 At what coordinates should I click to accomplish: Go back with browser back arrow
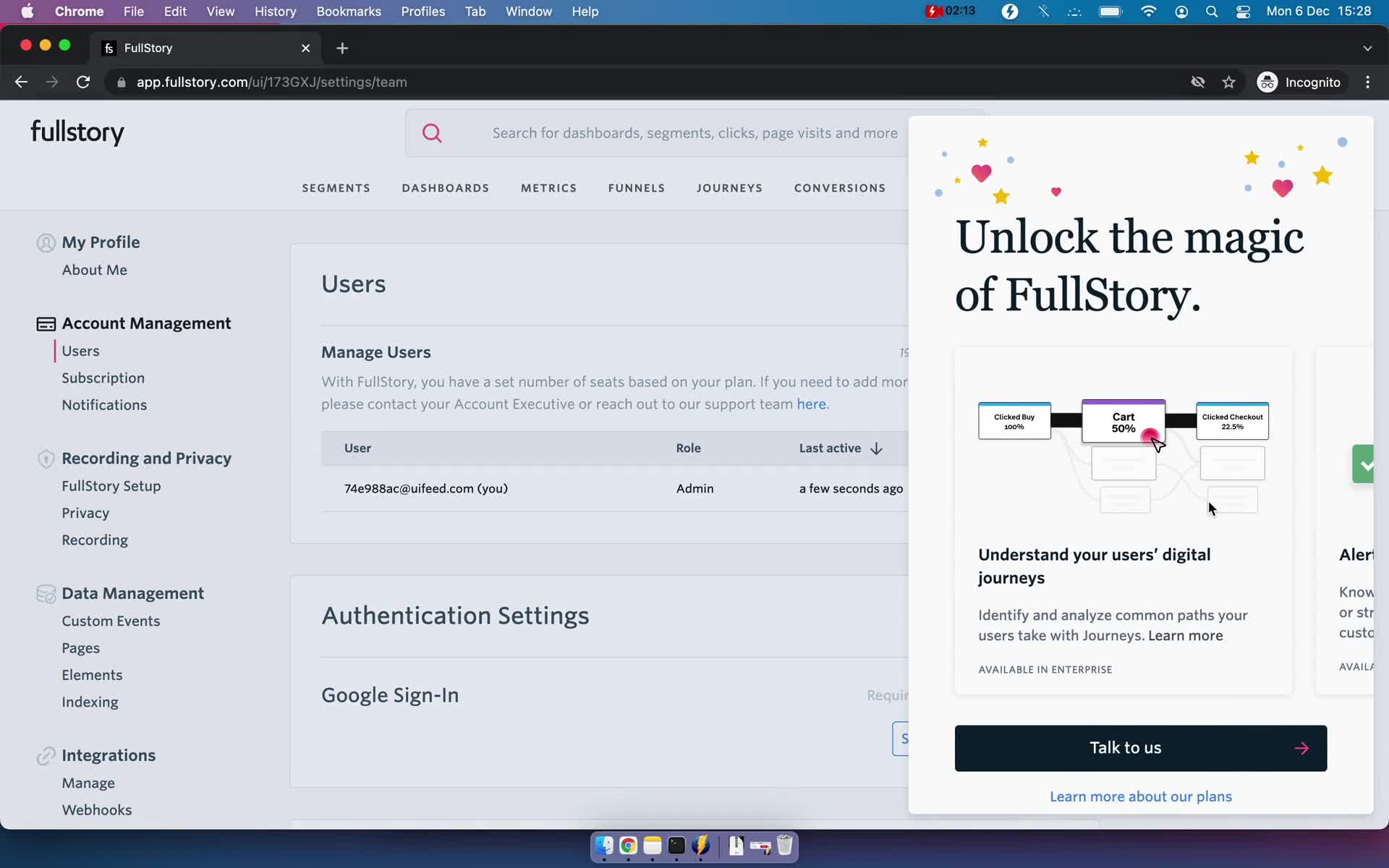(21, 82)
